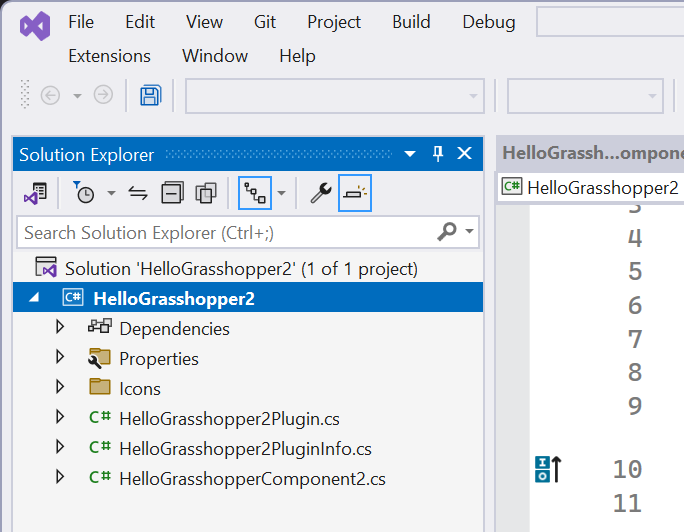Click the C# icon beside HelloGrasshopper2Plugin.cs
This screenshot has width=684, height=532.
100,417
